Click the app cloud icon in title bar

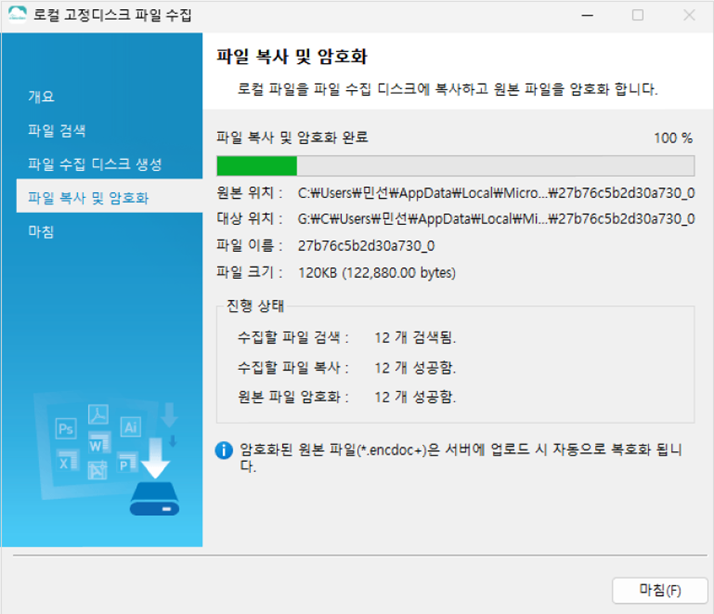point(17,15)
